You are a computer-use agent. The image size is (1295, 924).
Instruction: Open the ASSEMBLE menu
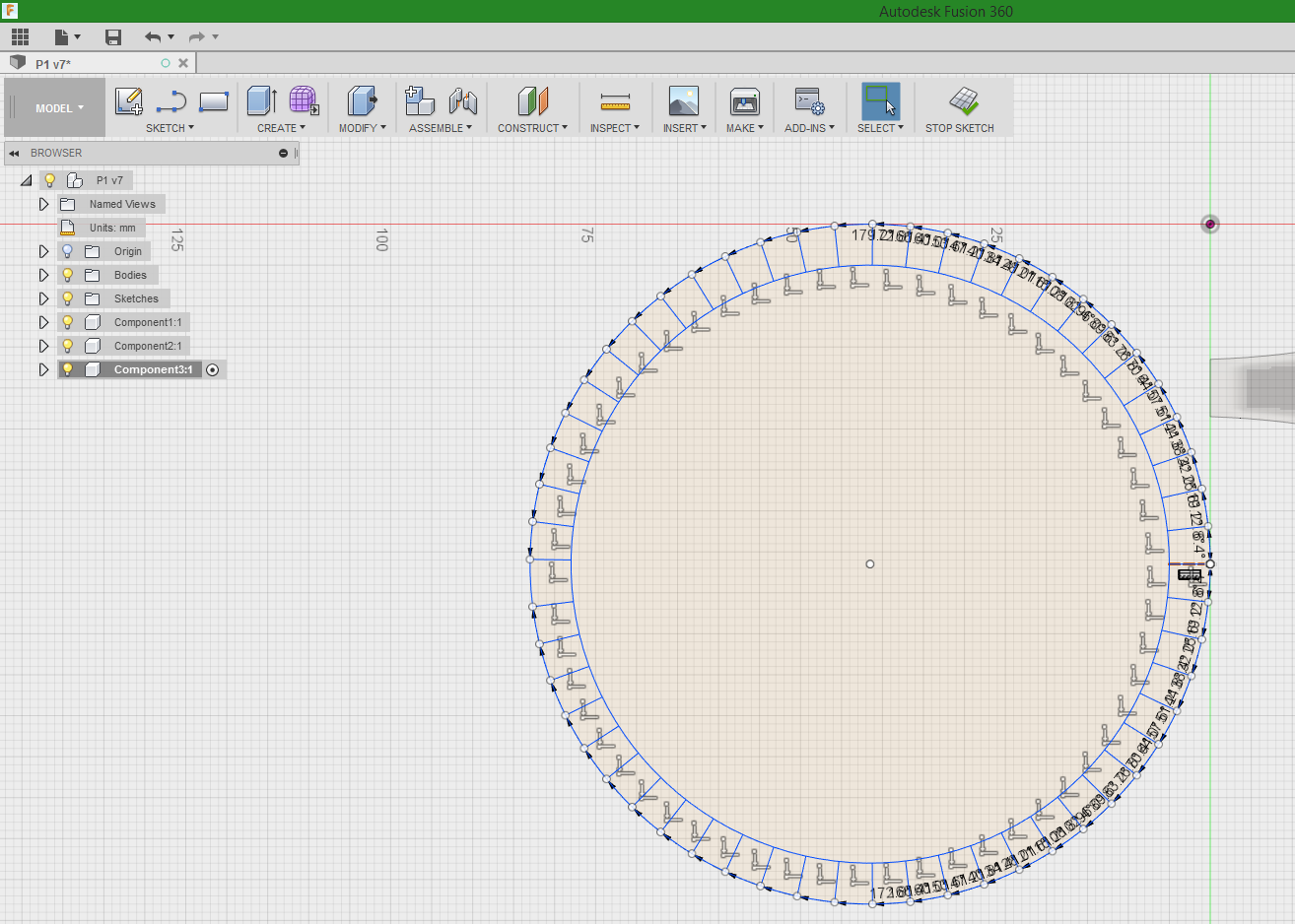point(441,128)
